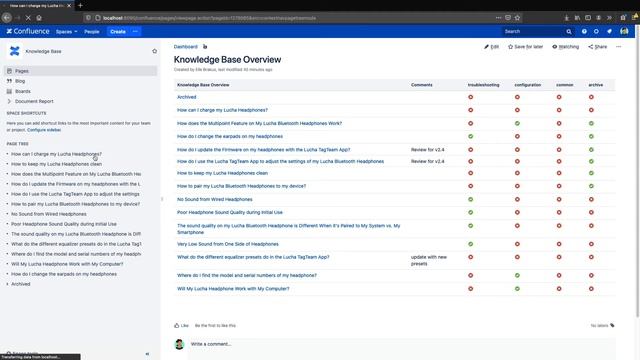This screenshot has width=640, height=360.
Task: Open 'How to keep my Lucha Headphones clean' tree page
Action: pos(56,164)
